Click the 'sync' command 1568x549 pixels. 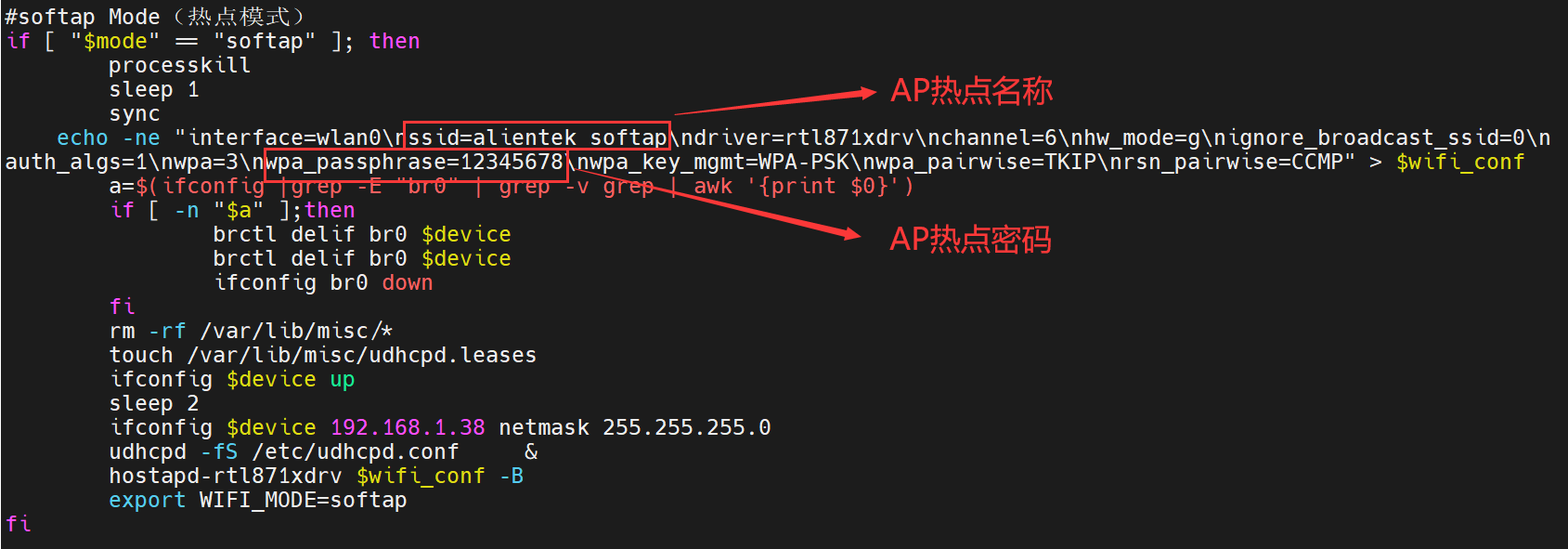point(134,113)
